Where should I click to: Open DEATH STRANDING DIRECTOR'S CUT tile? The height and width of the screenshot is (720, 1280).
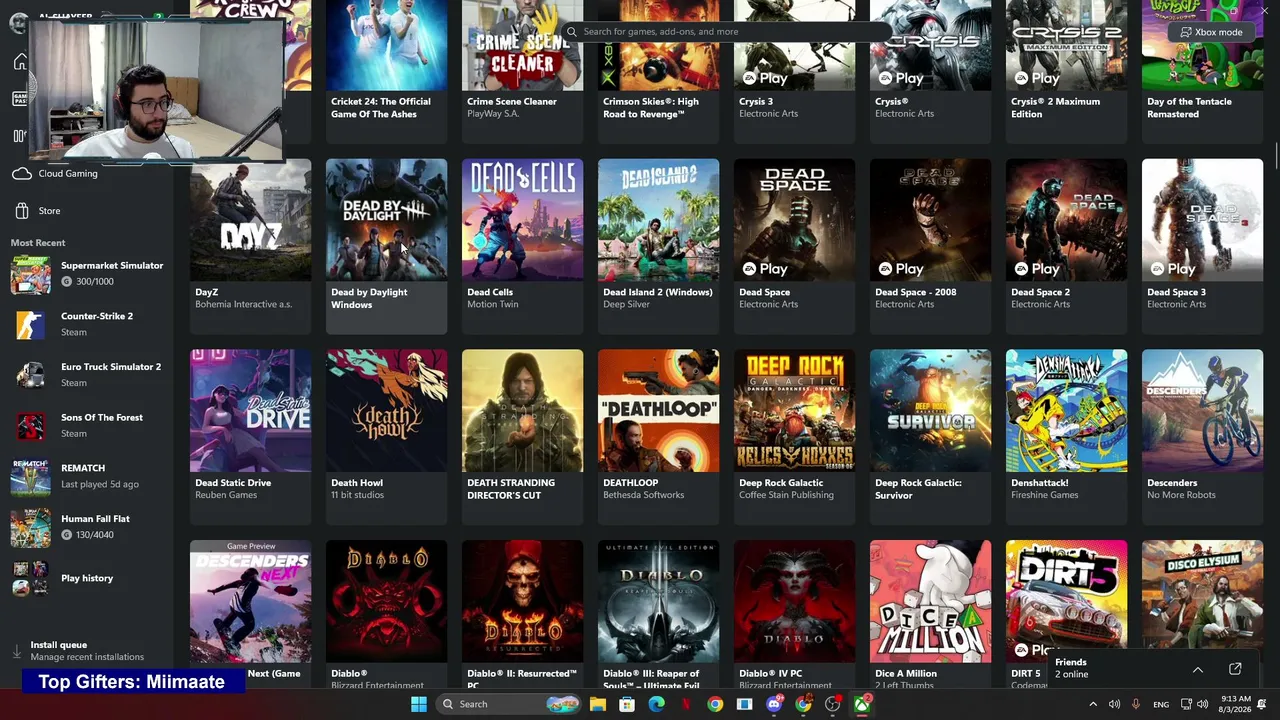coord(522,437)
